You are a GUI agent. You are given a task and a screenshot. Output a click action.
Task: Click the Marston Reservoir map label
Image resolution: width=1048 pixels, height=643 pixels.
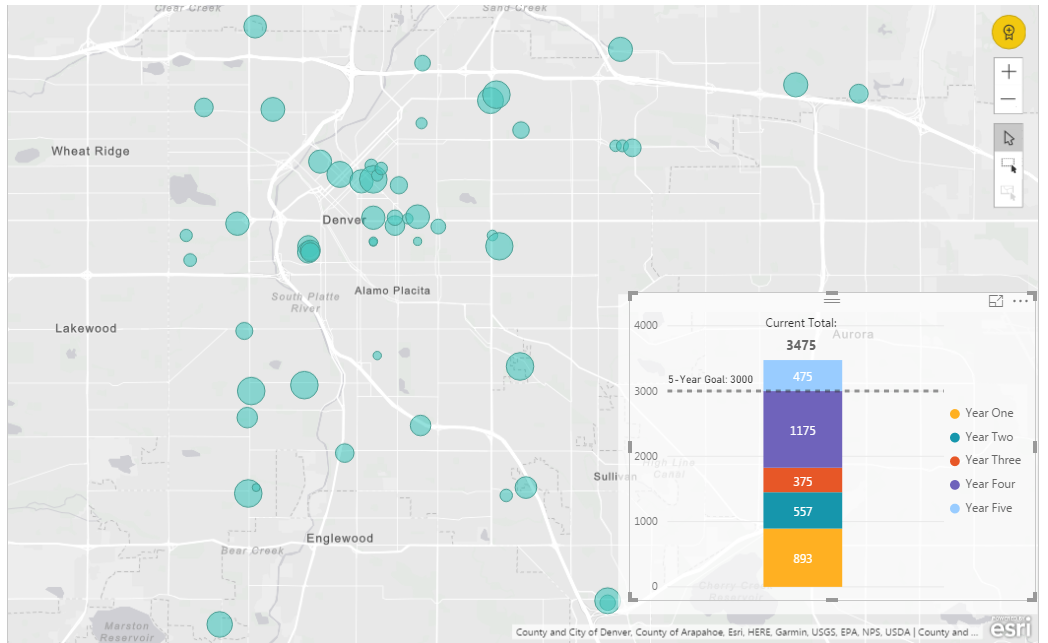127,632
